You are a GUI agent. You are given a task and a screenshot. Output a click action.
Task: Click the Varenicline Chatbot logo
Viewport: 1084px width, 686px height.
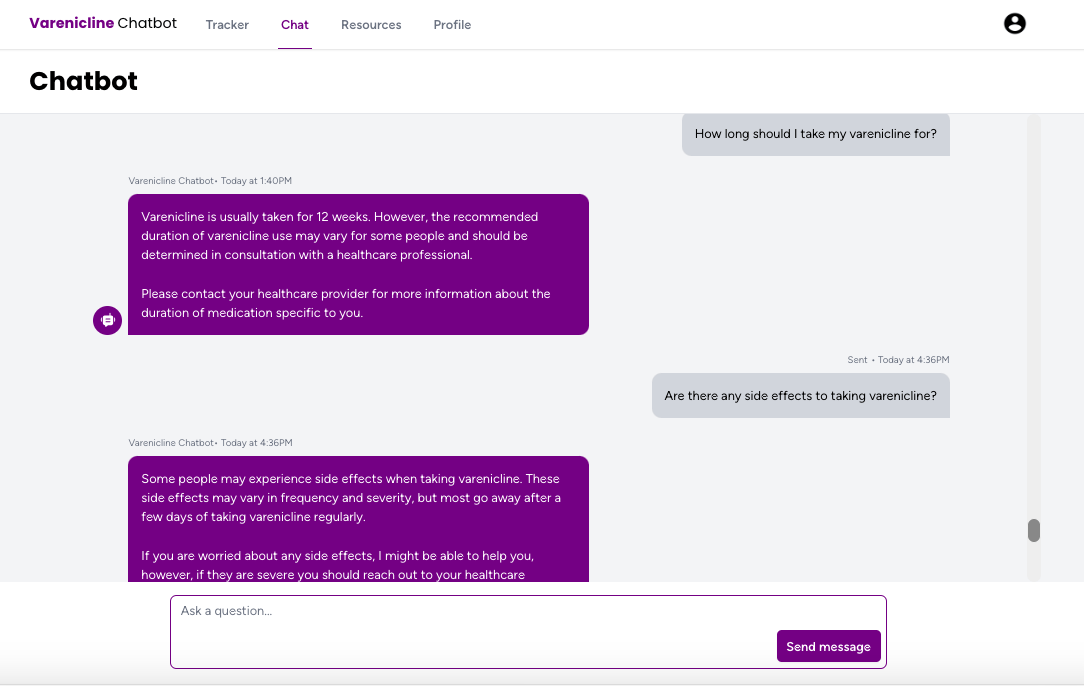(x=103, y=23)
